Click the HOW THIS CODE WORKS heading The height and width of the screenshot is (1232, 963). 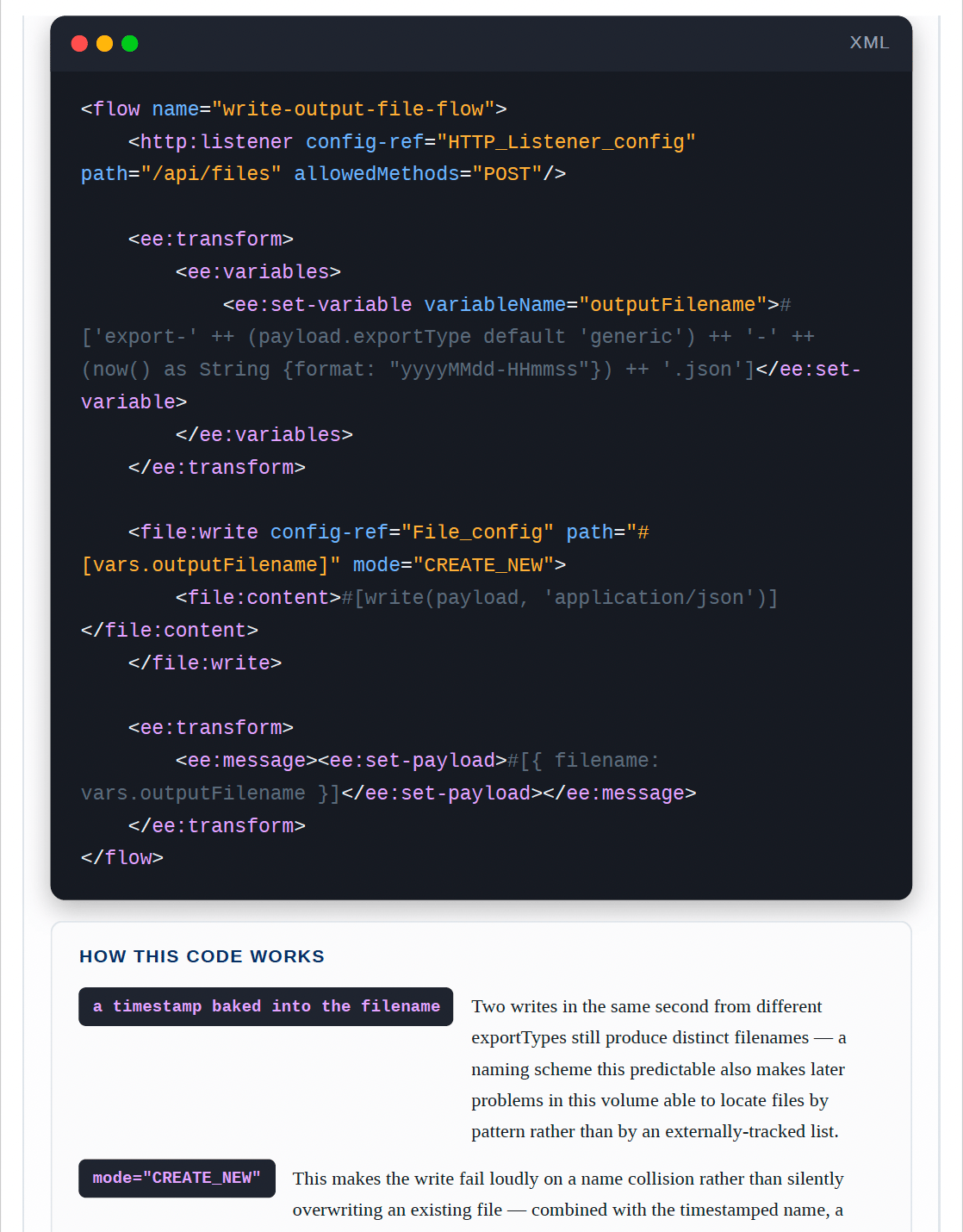[x=202, y=956]
